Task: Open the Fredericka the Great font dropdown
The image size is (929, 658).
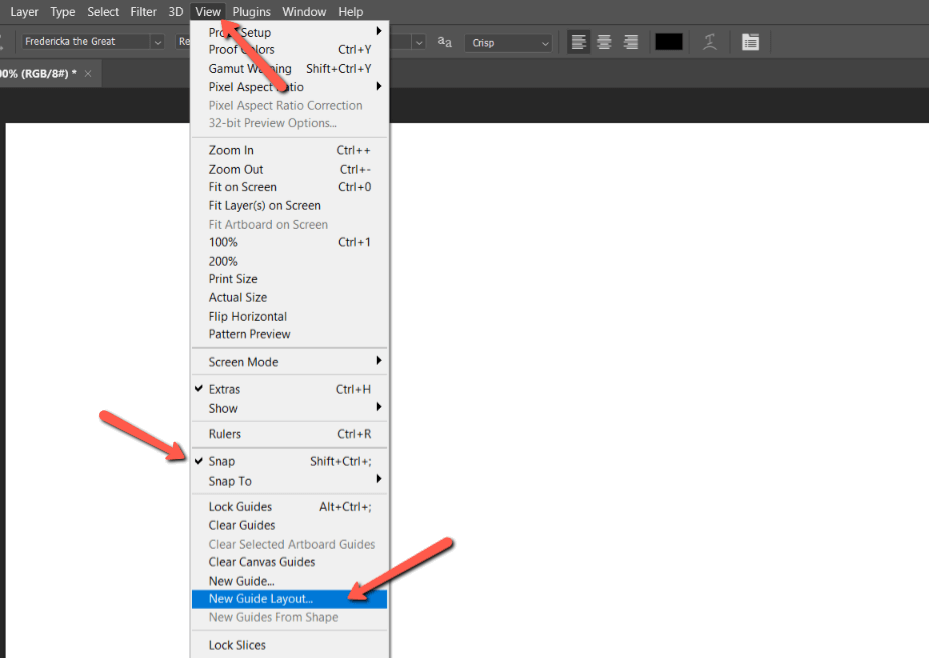Action: (157, 42)
